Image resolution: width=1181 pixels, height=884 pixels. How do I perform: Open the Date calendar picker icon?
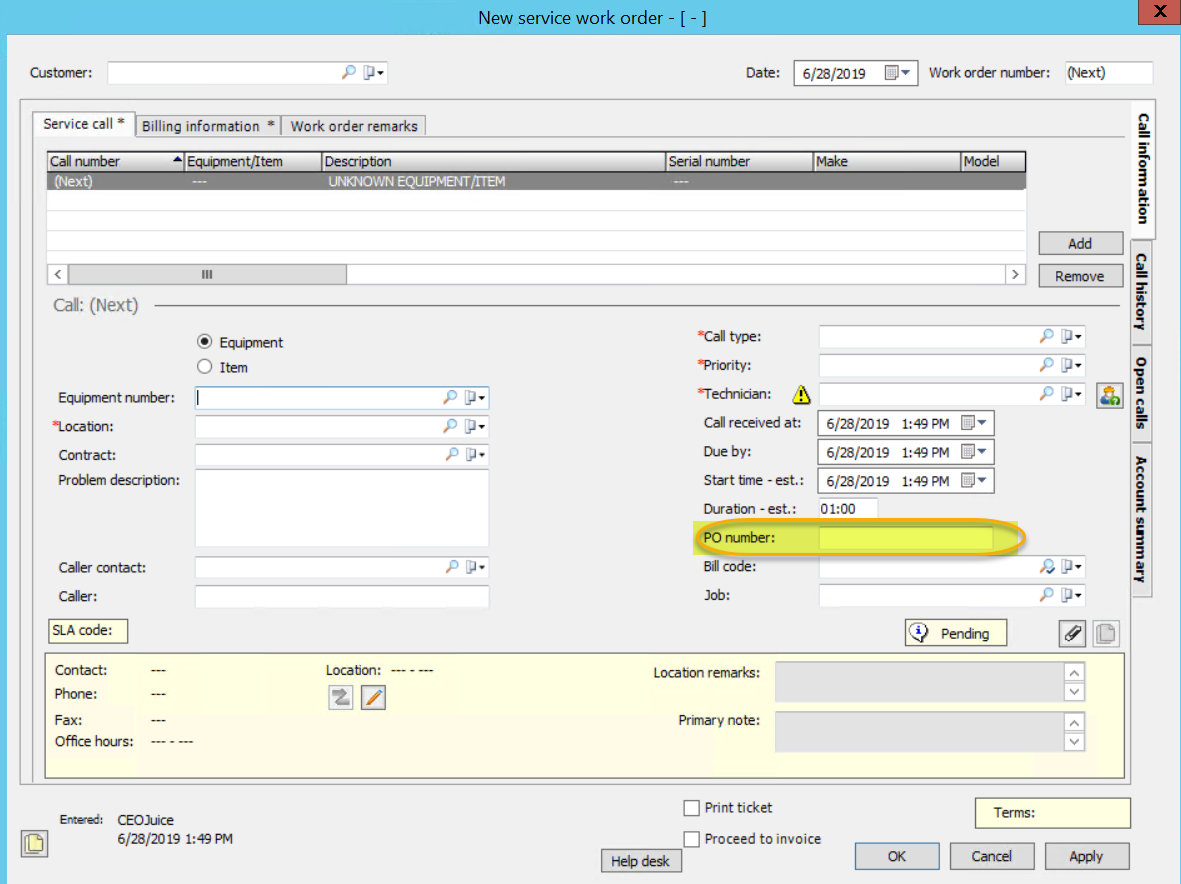[x=898, y=73]
